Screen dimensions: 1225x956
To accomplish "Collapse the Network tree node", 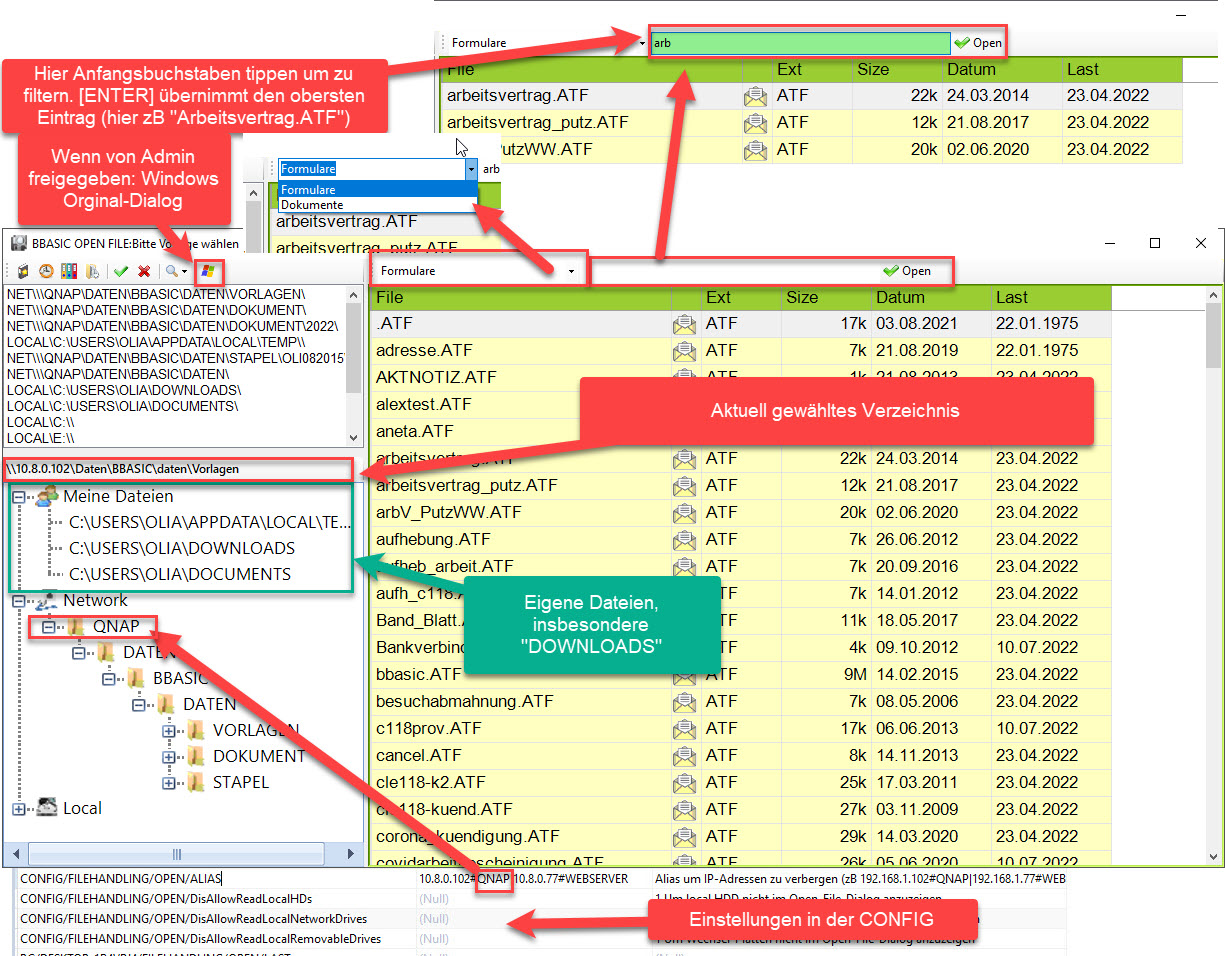I will click(x=19, y=602).
